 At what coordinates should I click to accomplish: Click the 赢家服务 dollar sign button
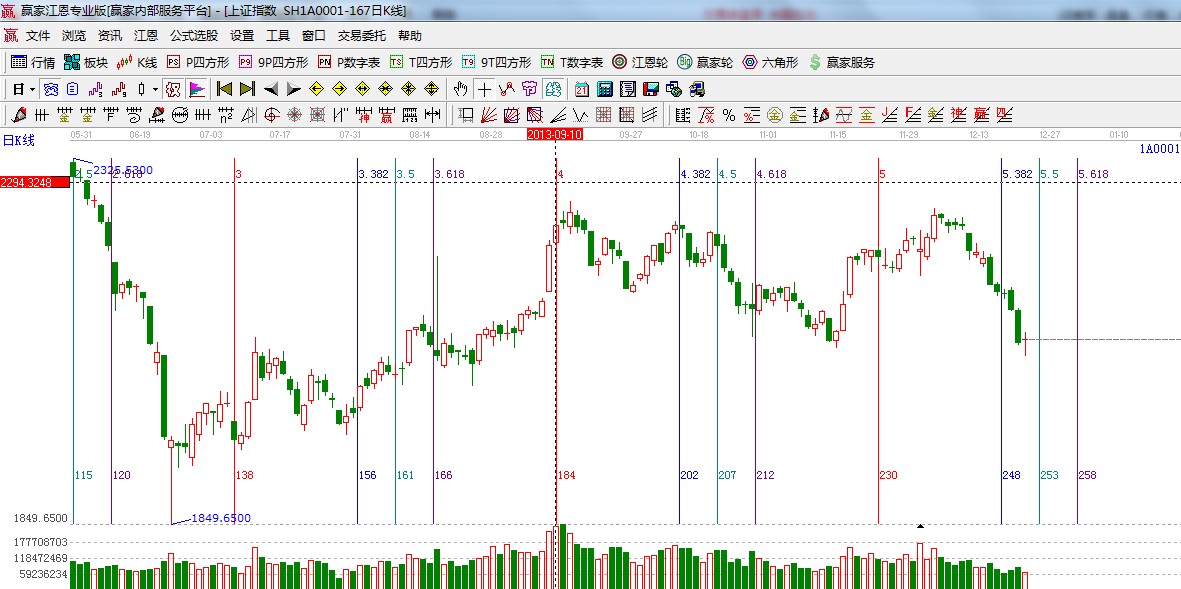(841, 62)
